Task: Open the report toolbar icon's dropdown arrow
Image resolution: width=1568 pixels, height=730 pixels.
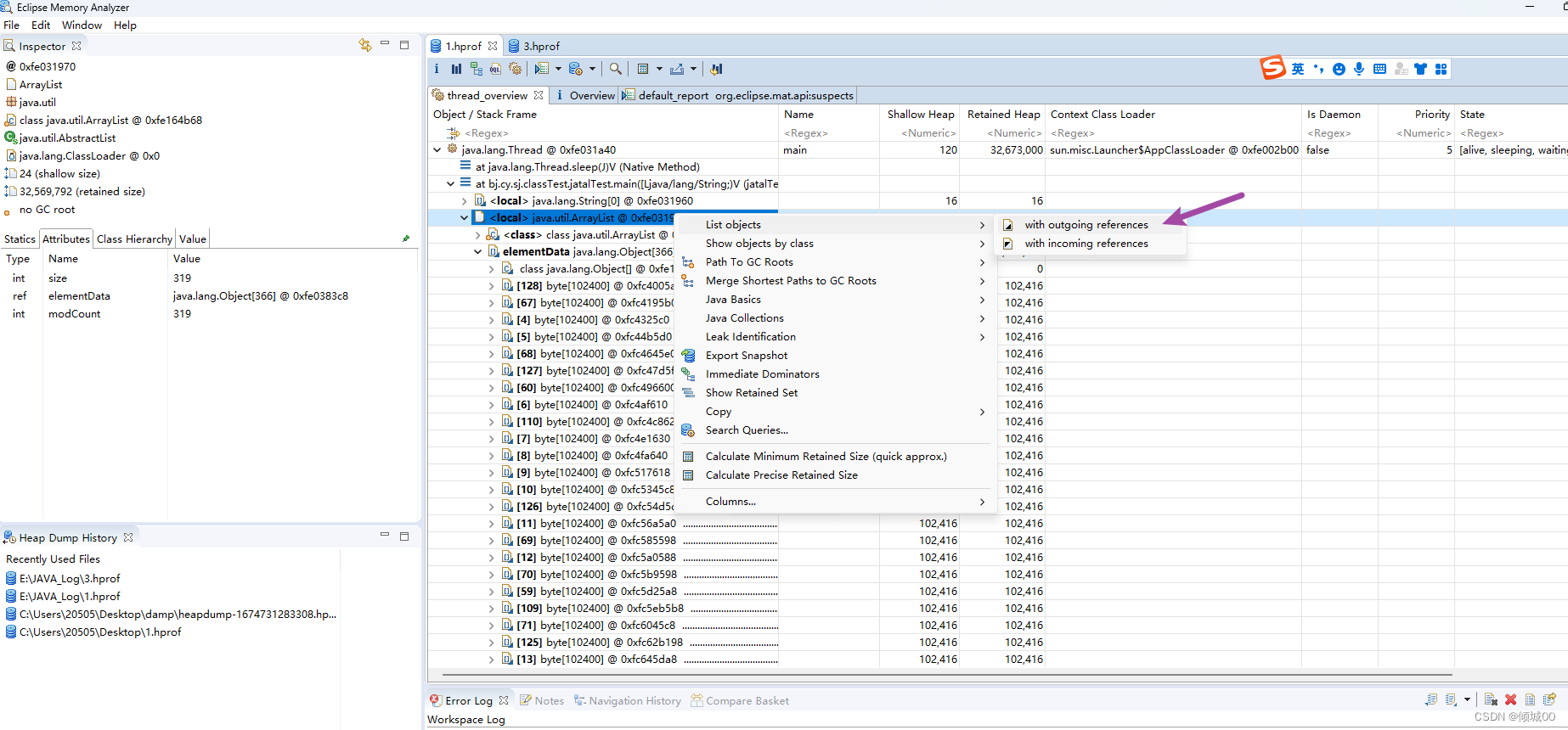Action: (558, 69)
